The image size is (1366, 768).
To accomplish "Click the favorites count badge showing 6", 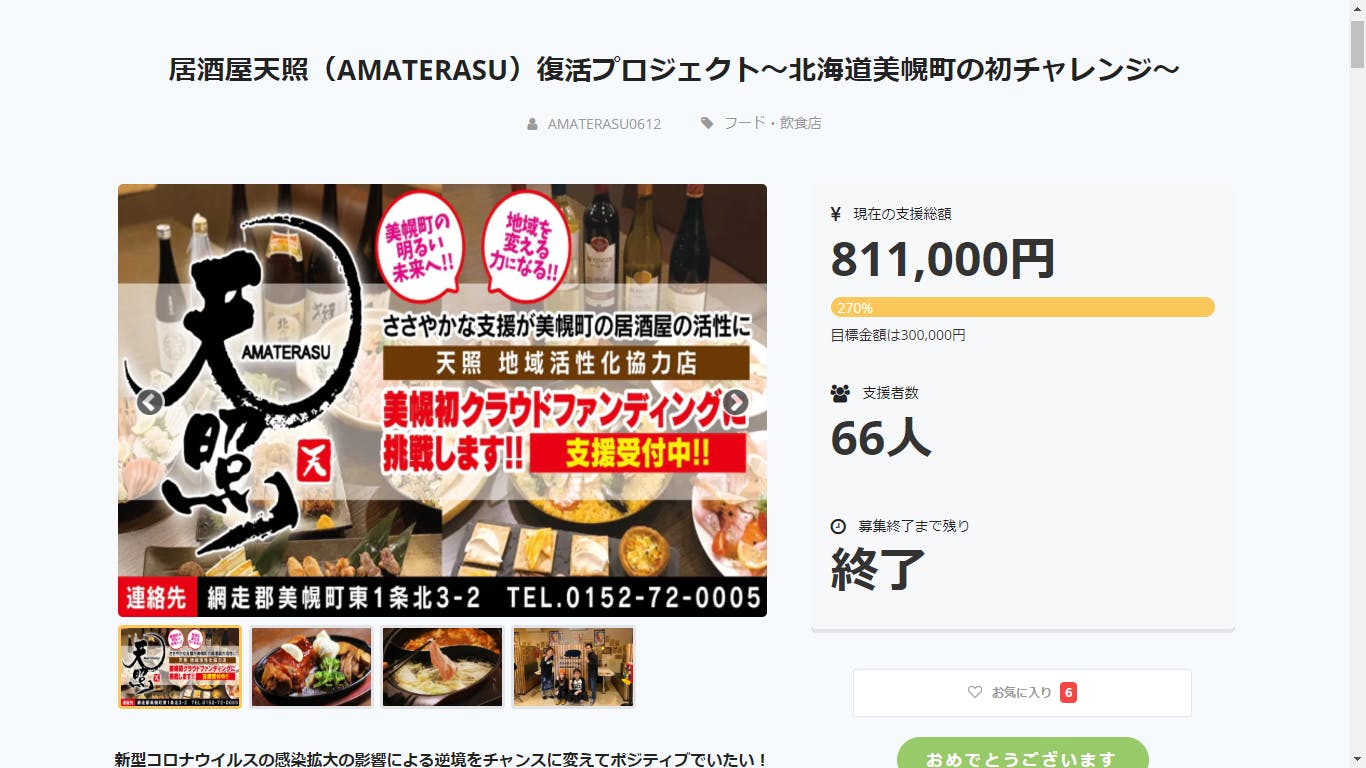I will [1068, 692].
